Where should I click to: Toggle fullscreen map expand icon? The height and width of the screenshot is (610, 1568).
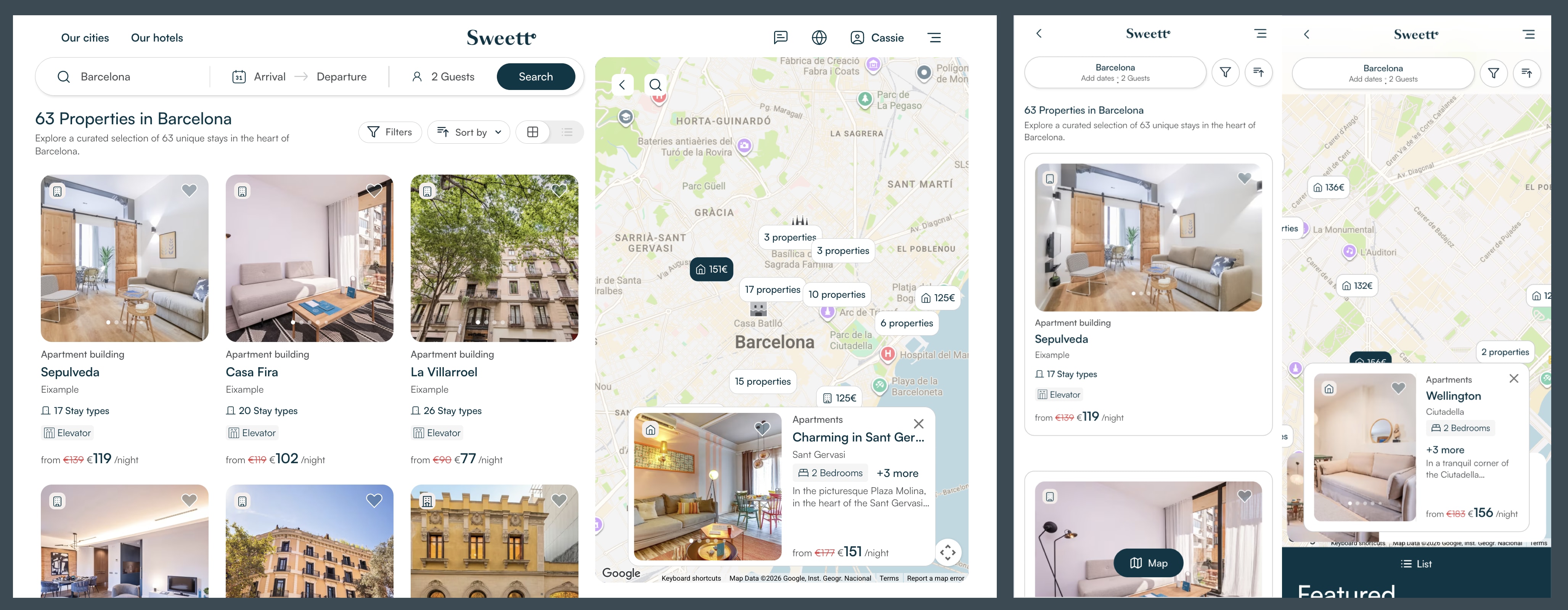(948, 552)
